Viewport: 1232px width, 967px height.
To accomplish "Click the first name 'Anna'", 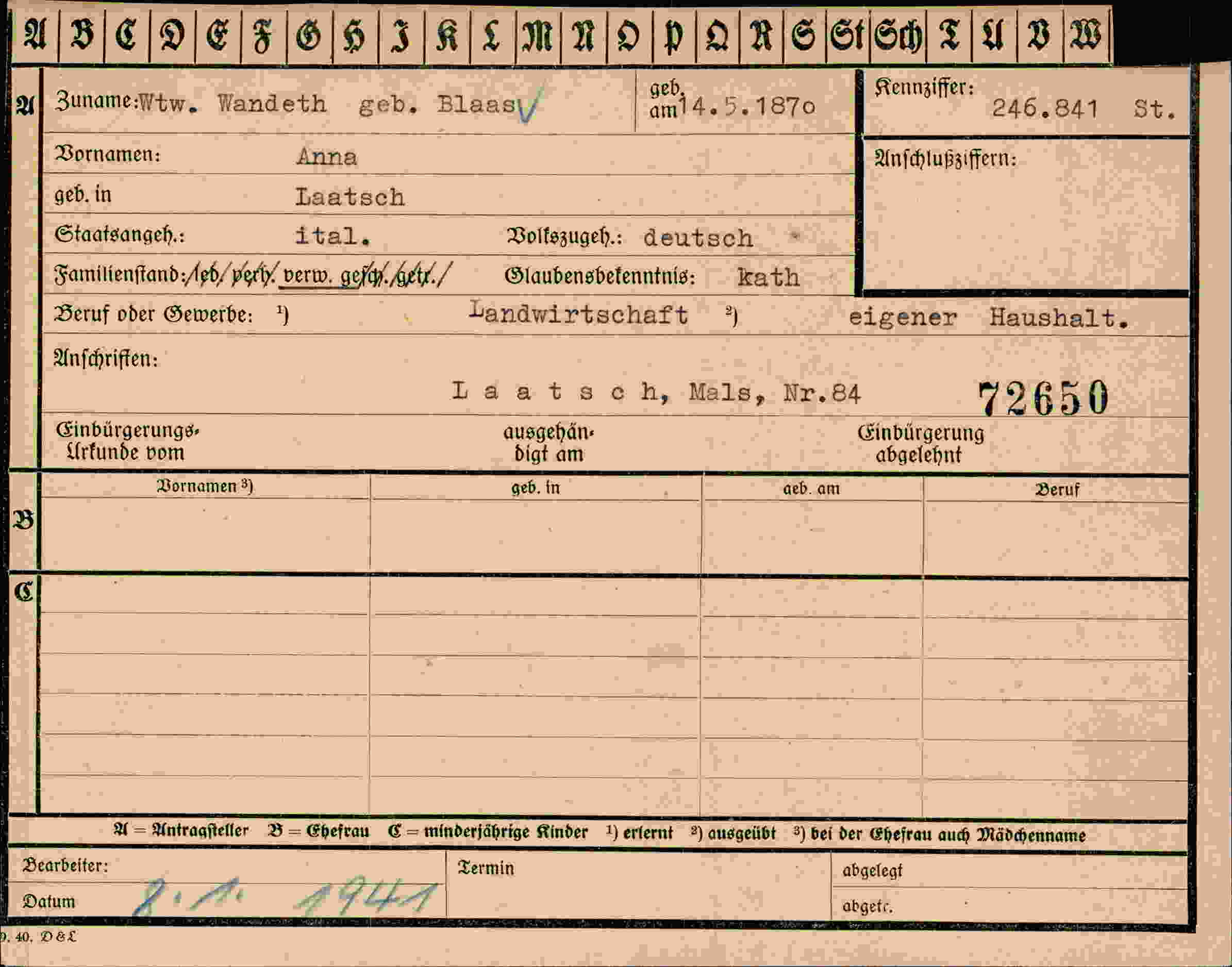I will pyautogui.click(x=327, y=157).
